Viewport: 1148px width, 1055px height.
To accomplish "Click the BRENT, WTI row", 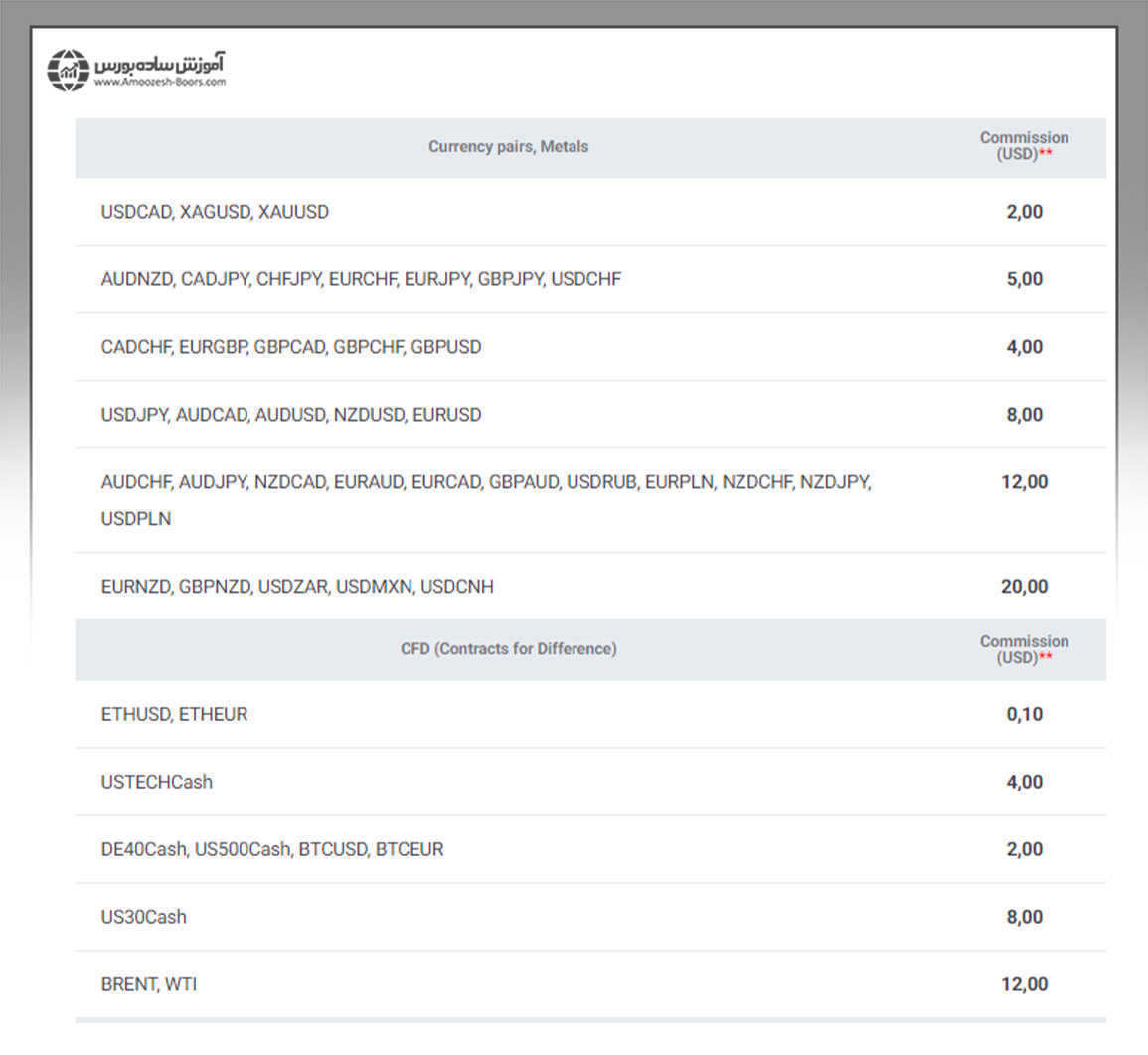I will [149, 984].
